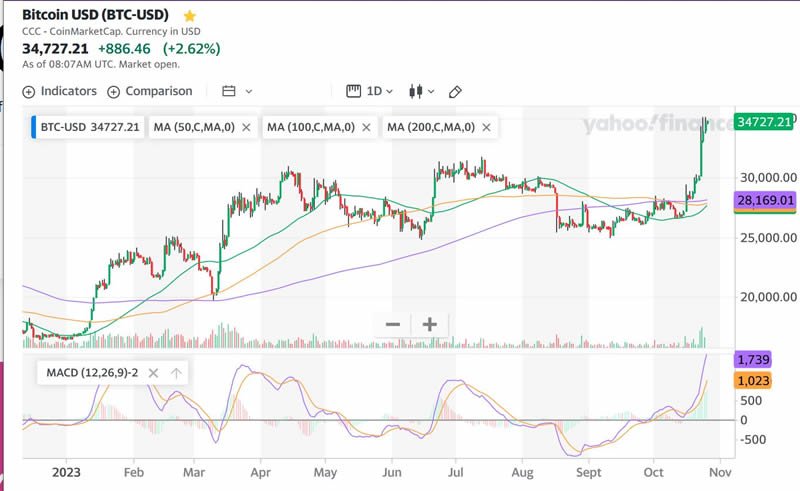
Task: Click the zoom in plus button
Action: pyautogui.click(x=430, y=324)
